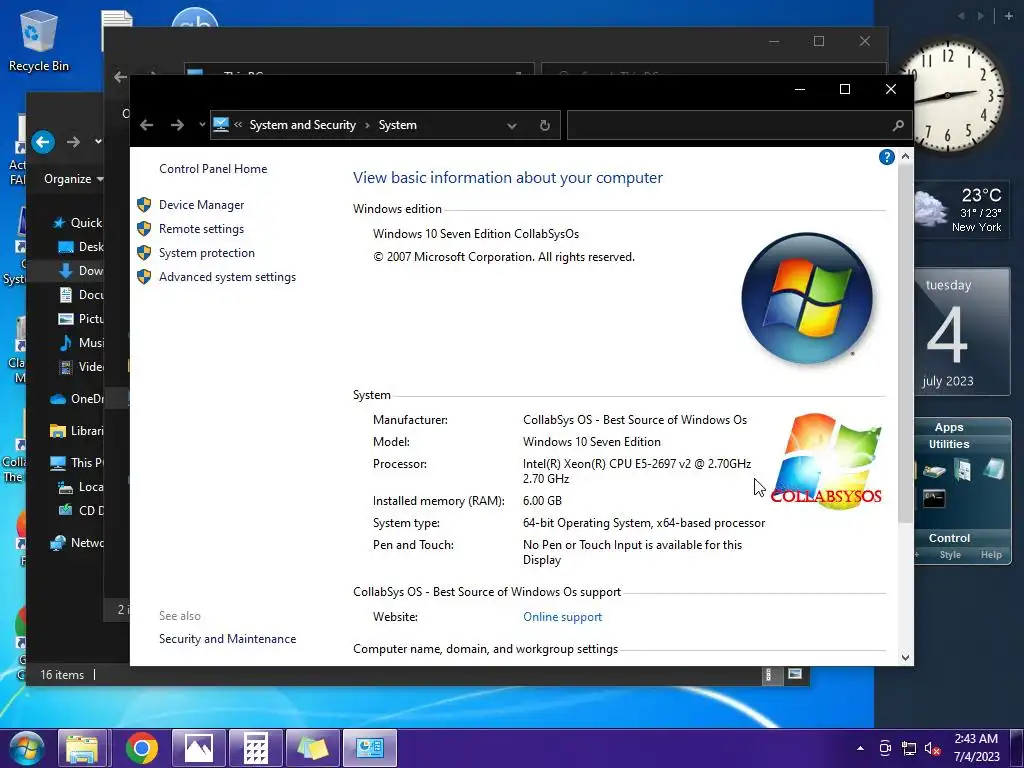This screenshot has width=1024, height=768.
Task: Select This PC in Explorer sidebar
Action: click(77, 463)
